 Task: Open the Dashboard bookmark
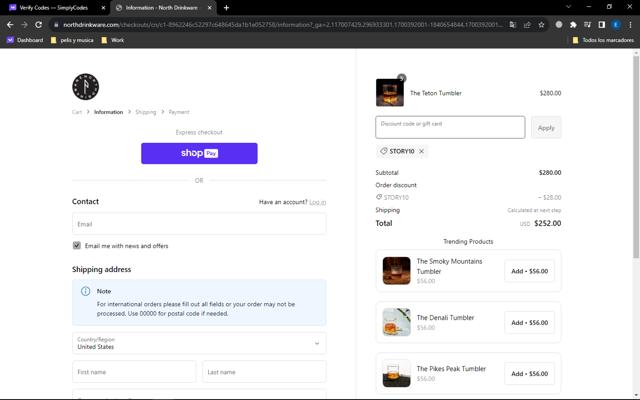tap(25, 40)
